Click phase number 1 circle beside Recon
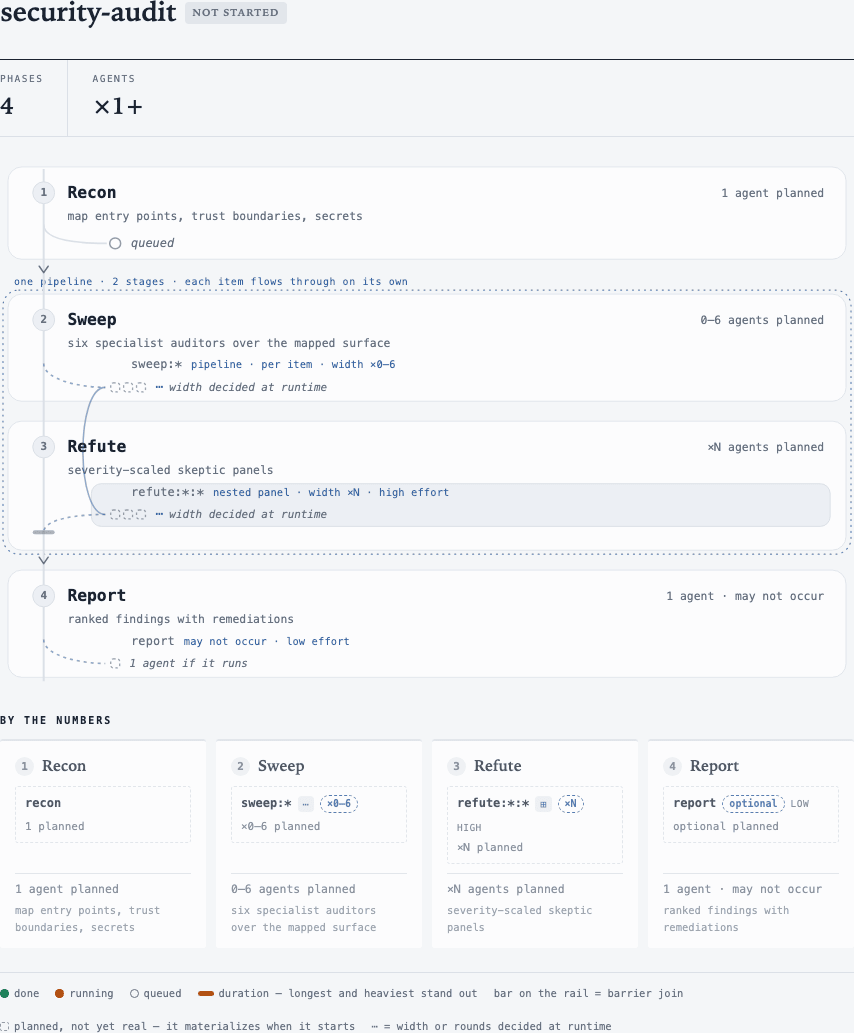 [43, 192]
